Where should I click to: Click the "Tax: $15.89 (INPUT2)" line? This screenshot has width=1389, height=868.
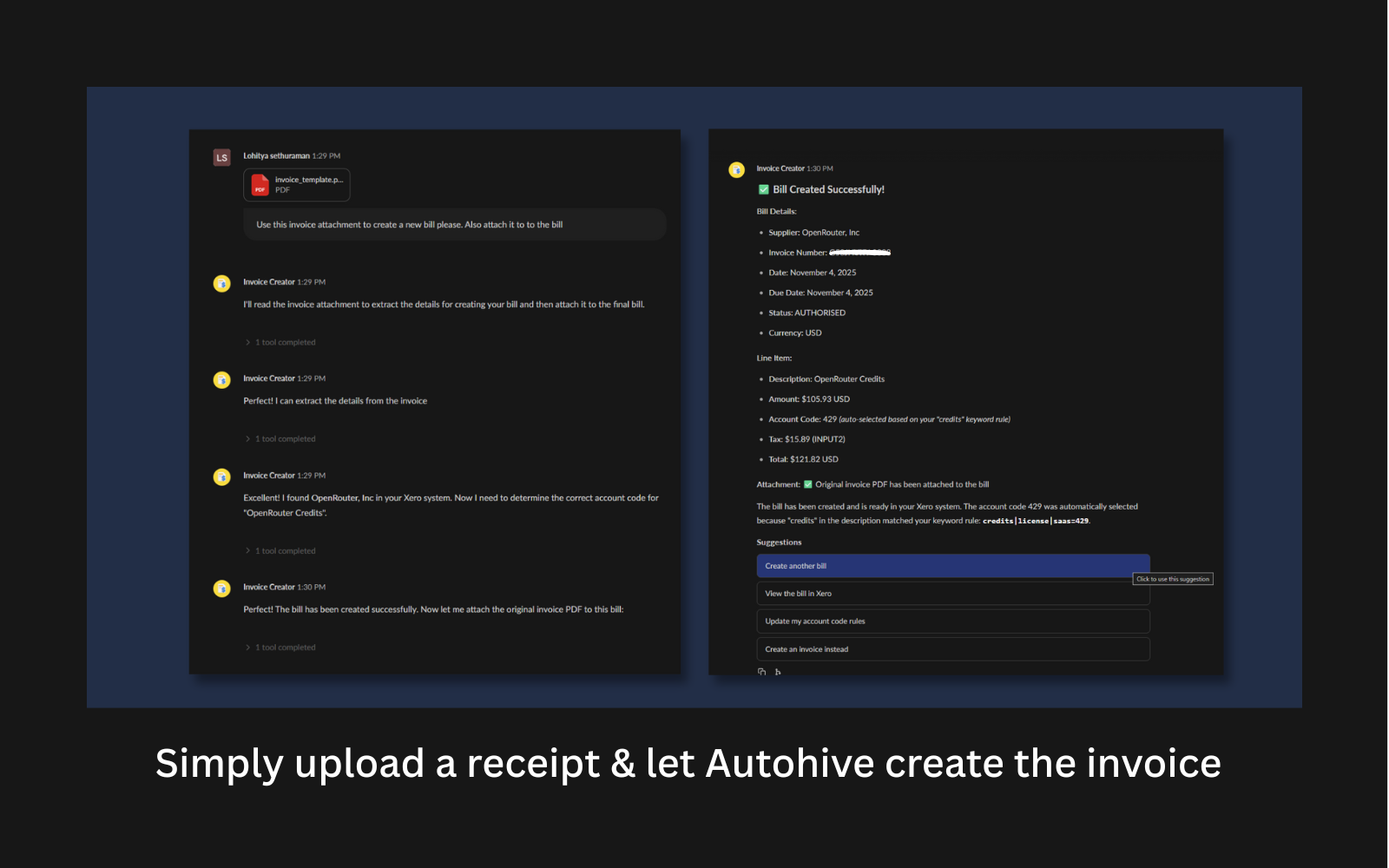806,439
